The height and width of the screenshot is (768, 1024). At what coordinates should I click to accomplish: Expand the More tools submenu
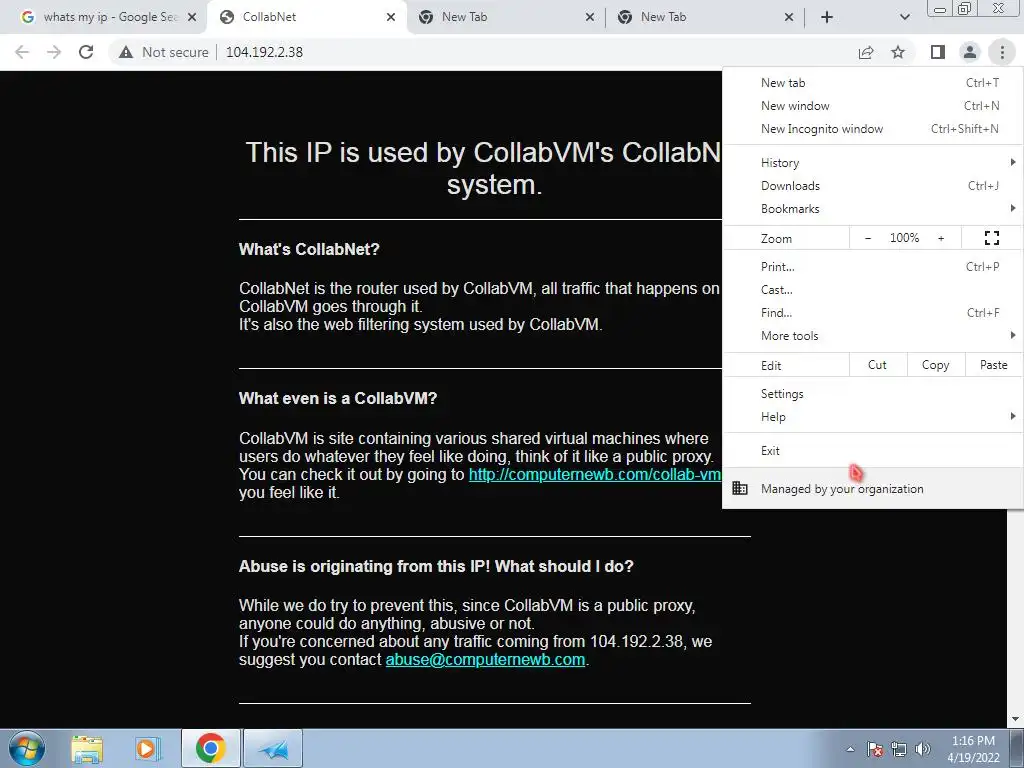tap(873, 336)
